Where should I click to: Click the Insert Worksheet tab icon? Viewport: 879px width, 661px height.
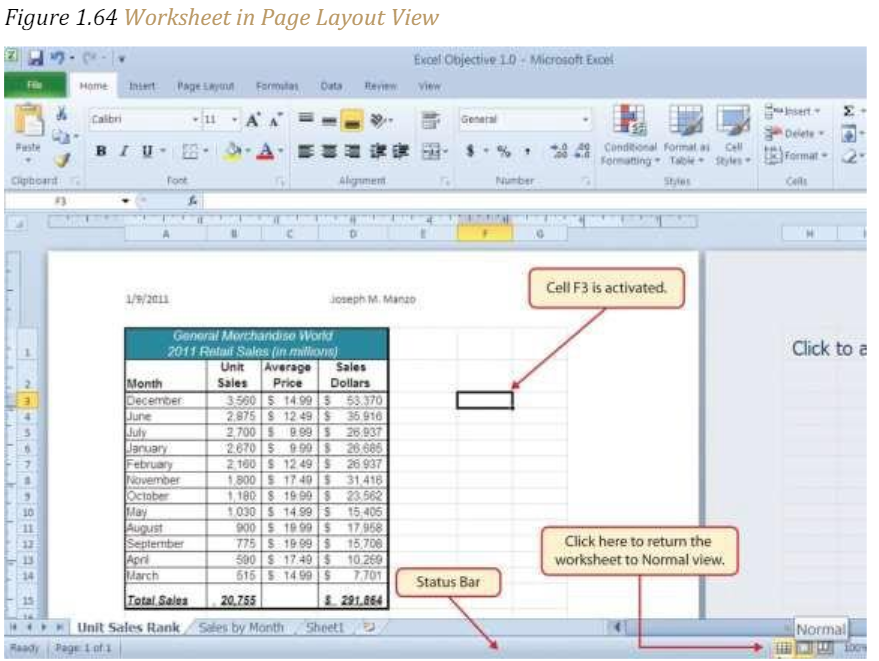(369, 627)
